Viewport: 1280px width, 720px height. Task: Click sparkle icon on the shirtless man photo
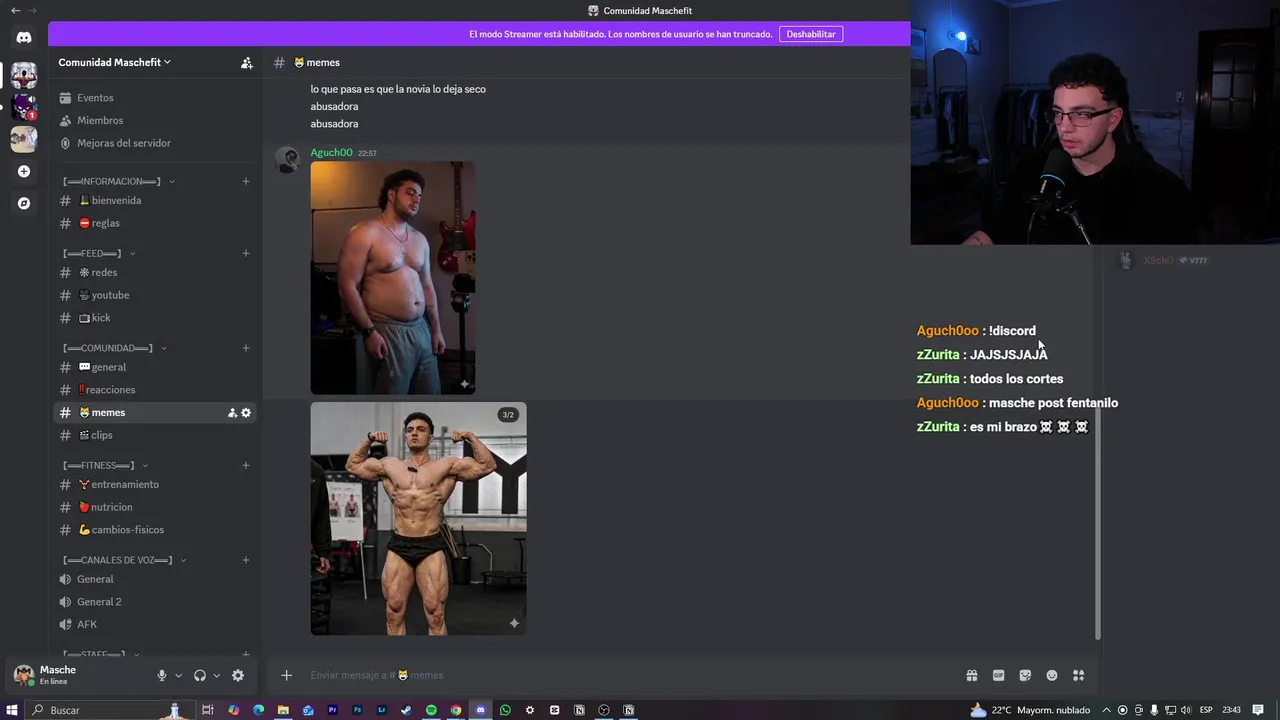pos(464,383)
